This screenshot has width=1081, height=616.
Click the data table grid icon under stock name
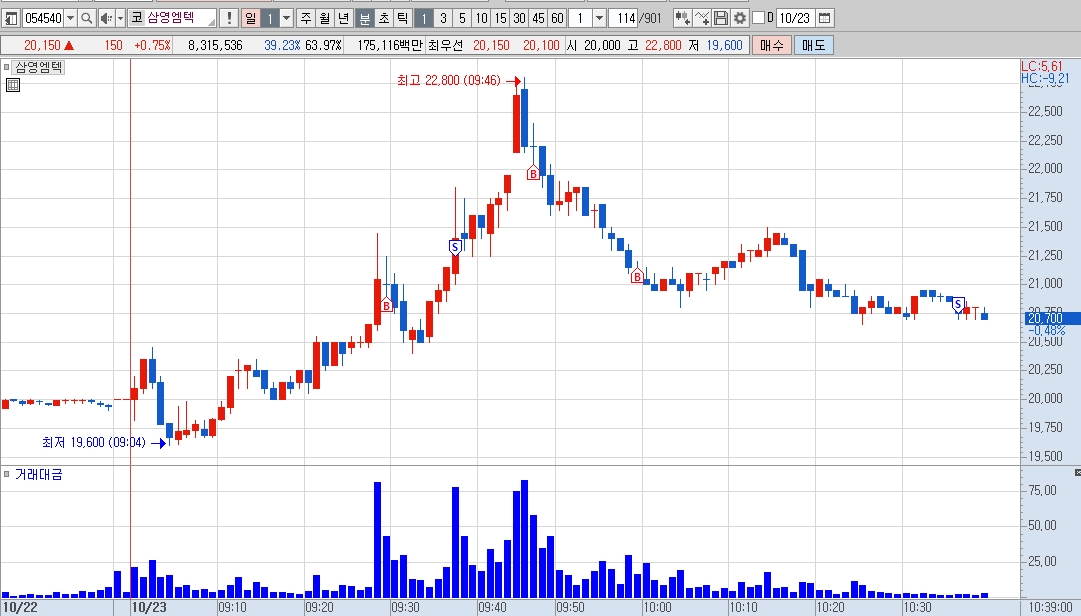[12, 85]
